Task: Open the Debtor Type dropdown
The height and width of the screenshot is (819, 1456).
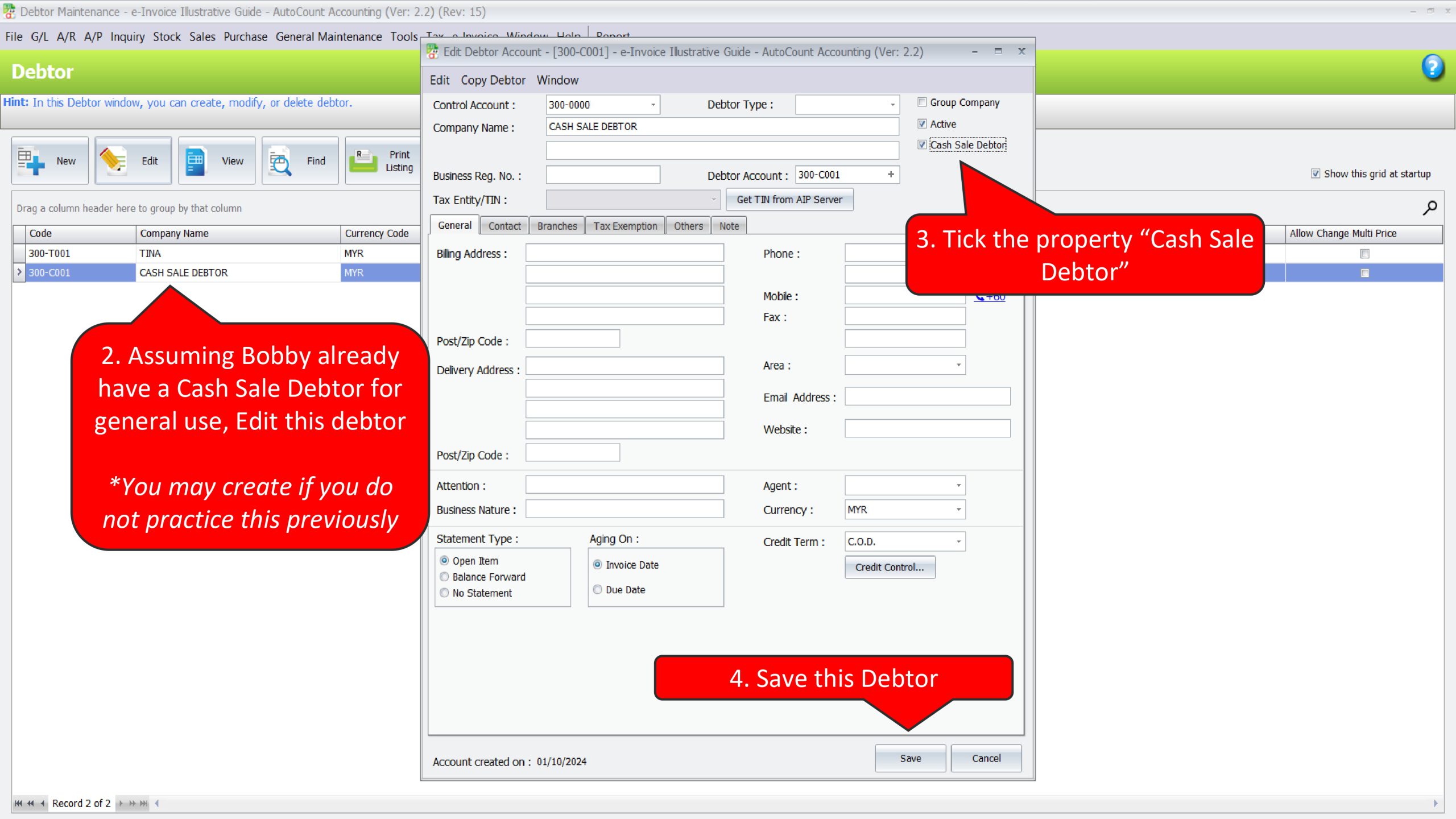Action: (x=892, y=105)
